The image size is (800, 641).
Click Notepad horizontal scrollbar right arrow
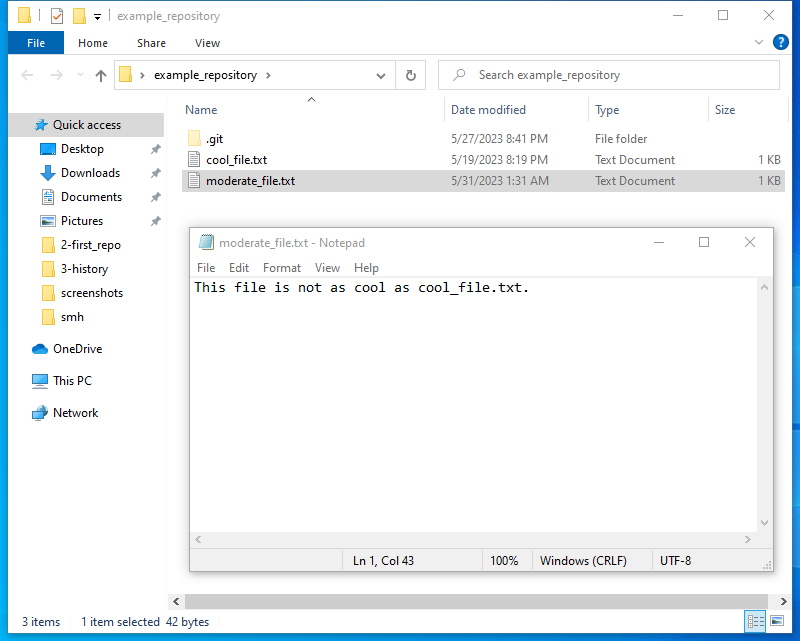(748, 539)
